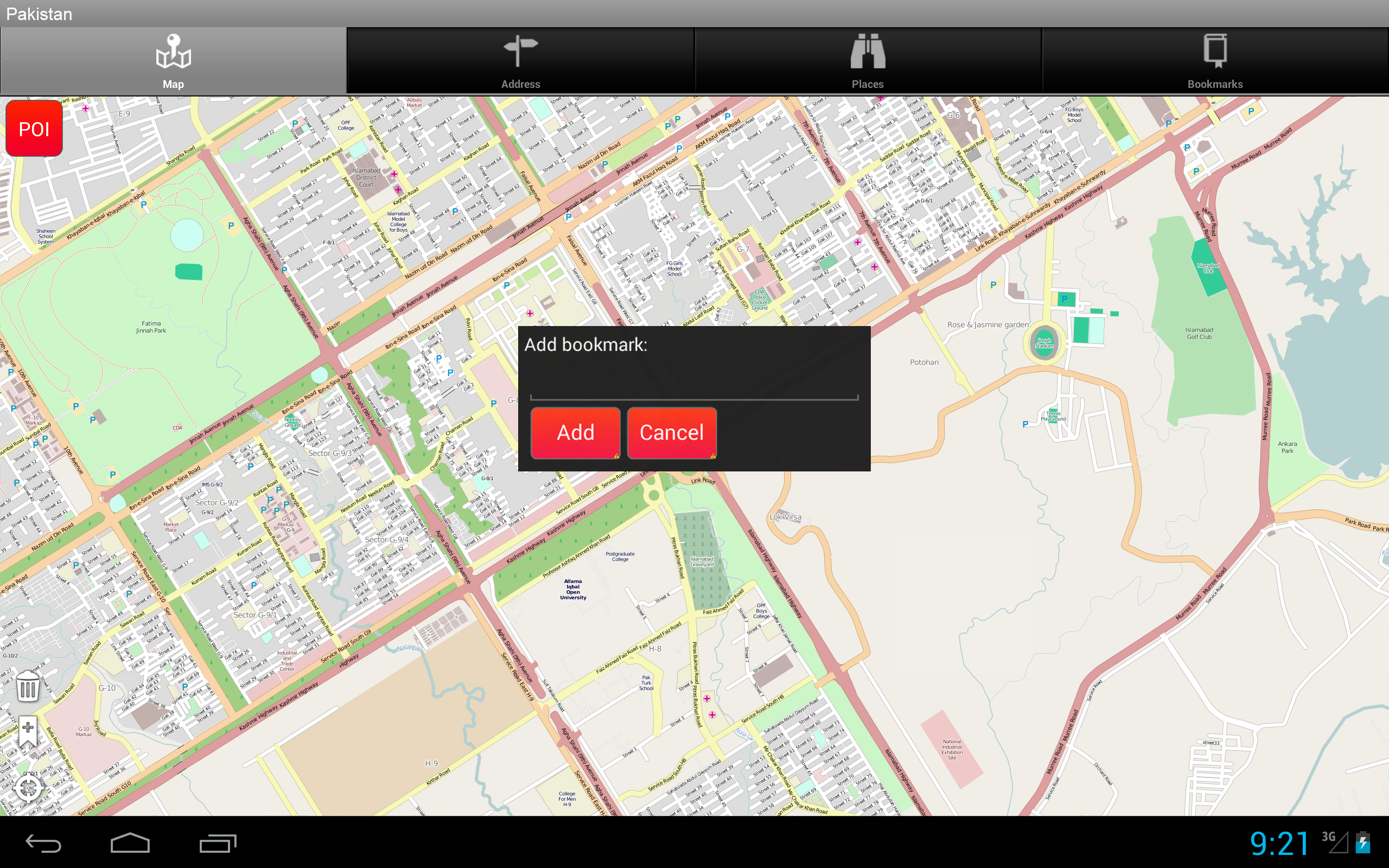Tap the 3G signal strength indicator
Screen dimensions: 1389x868
click(x=1340, y=842)
